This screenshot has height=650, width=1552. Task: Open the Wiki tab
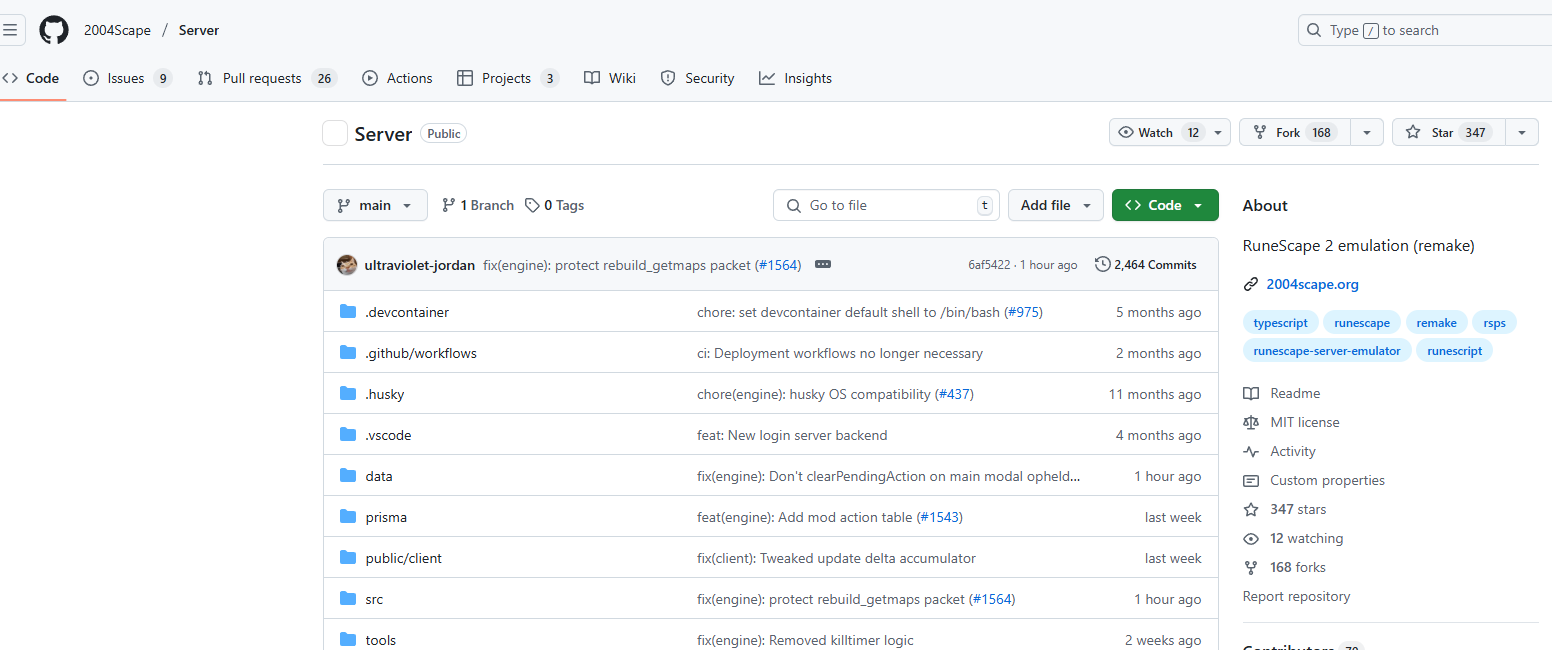coord(610,78)
